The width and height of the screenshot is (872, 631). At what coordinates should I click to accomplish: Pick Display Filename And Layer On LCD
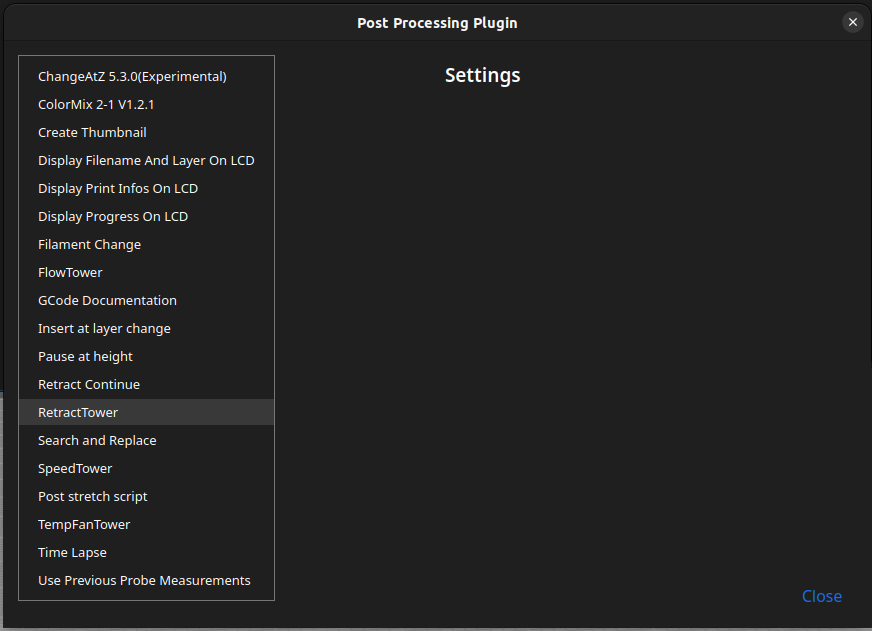[x=146, y=160]
